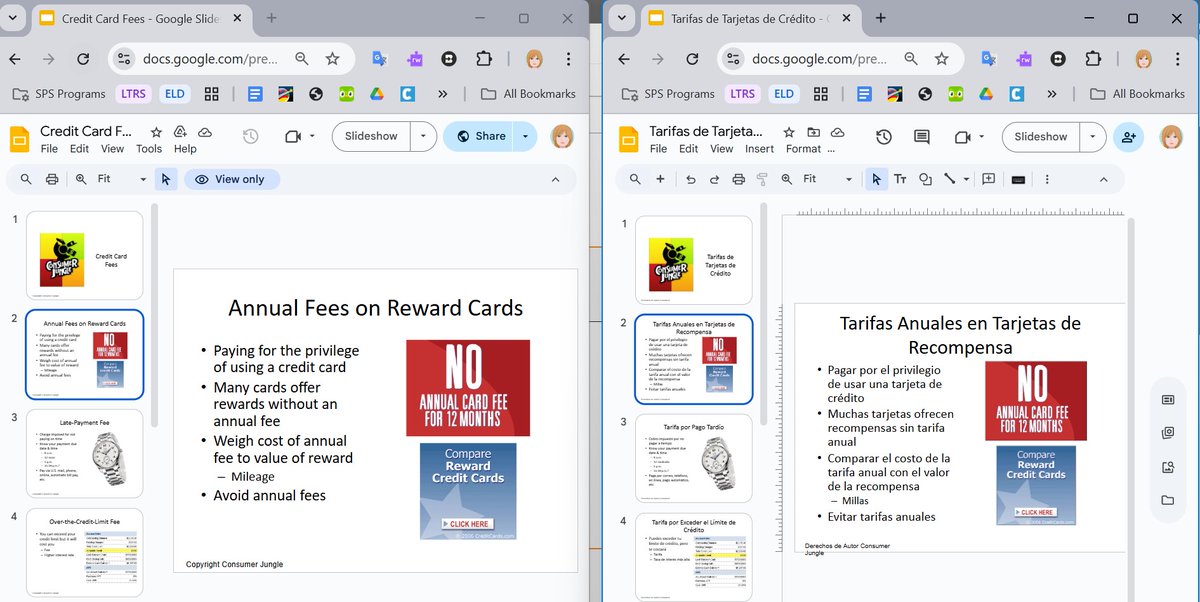The height and width of the screenshot is (602, 1200).
Task: Click the Slideshow button in the Tarifas window
Action: coord(1041,137)
